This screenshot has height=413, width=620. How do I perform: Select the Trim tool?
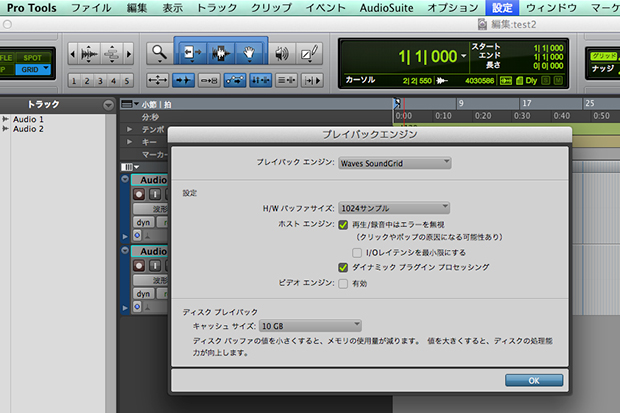[192, 53]
